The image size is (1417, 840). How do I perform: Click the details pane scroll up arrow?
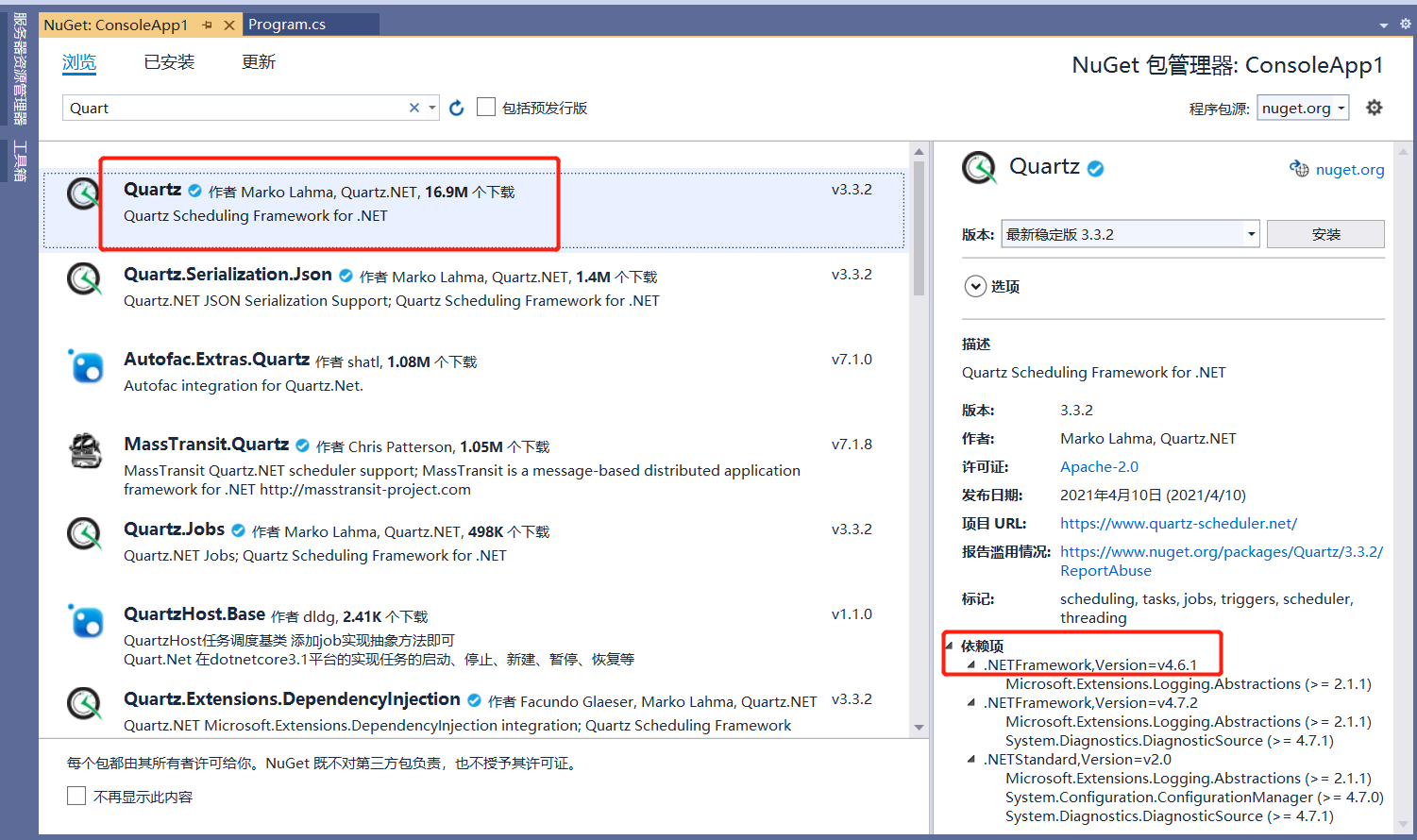pyautogui.click(x=1404, y=151)
